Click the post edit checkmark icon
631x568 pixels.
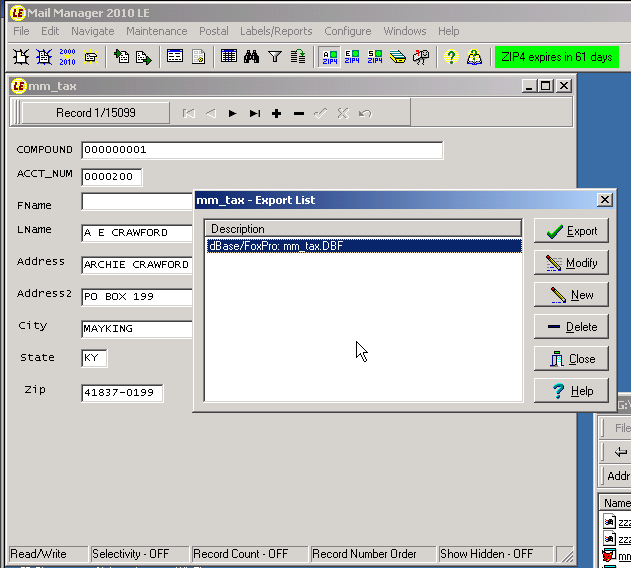pyautogui.click(x=321, y=114)
